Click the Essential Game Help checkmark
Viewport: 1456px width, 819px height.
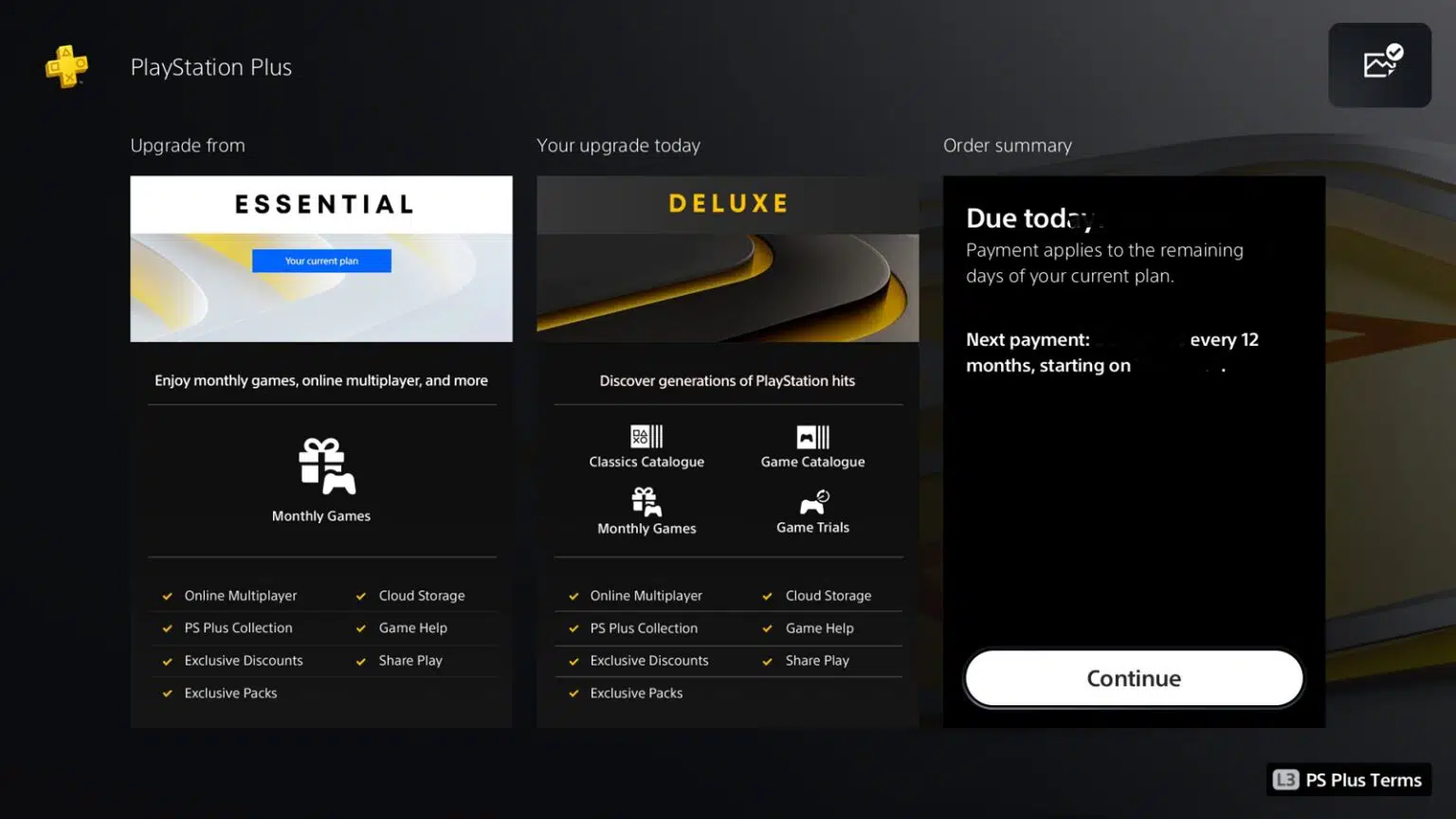tap(361, 628)
